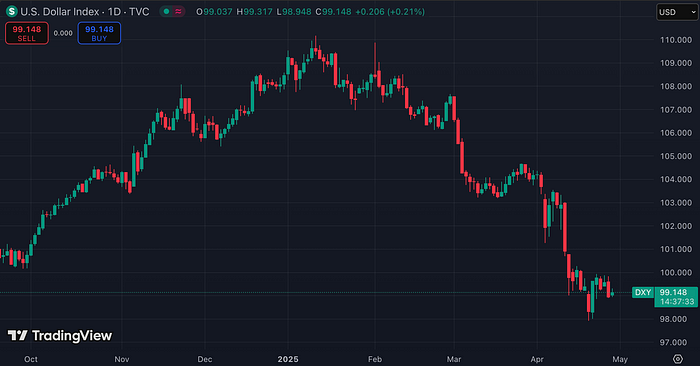
Task: Click the 105.000 price axis label
Action: tap(676, 156)
